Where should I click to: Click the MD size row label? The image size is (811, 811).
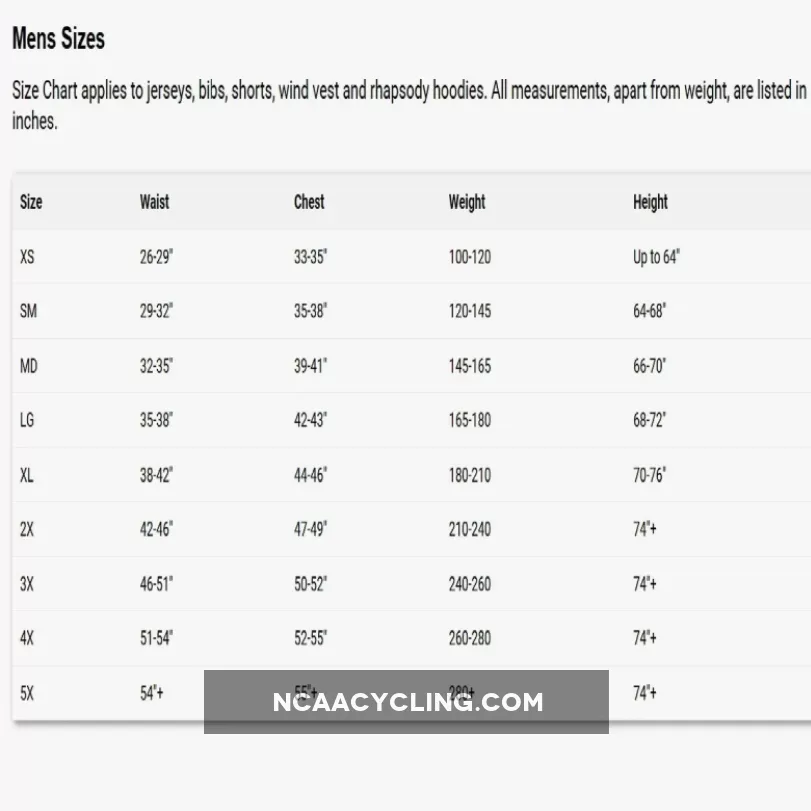click(28, 366)
